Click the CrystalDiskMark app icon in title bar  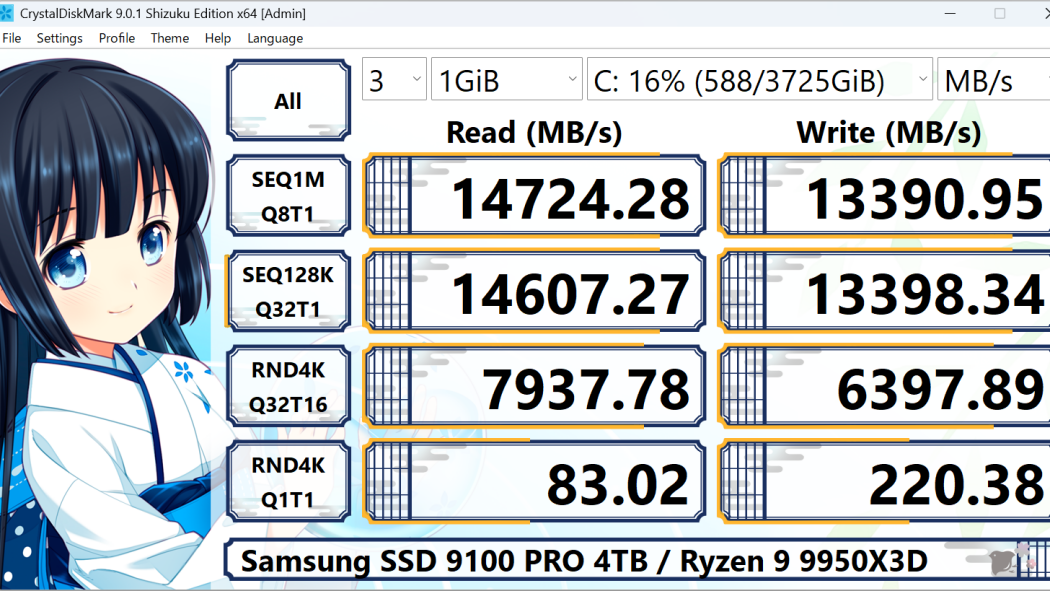tap(6, 13)
